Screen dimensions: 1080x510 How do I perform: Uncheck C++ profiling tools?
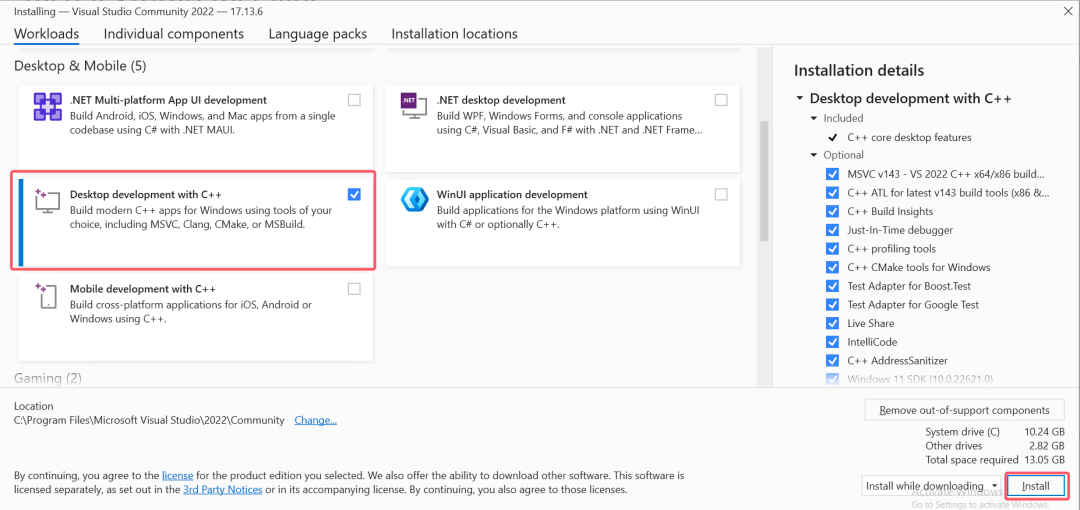(x=832, y=249)
